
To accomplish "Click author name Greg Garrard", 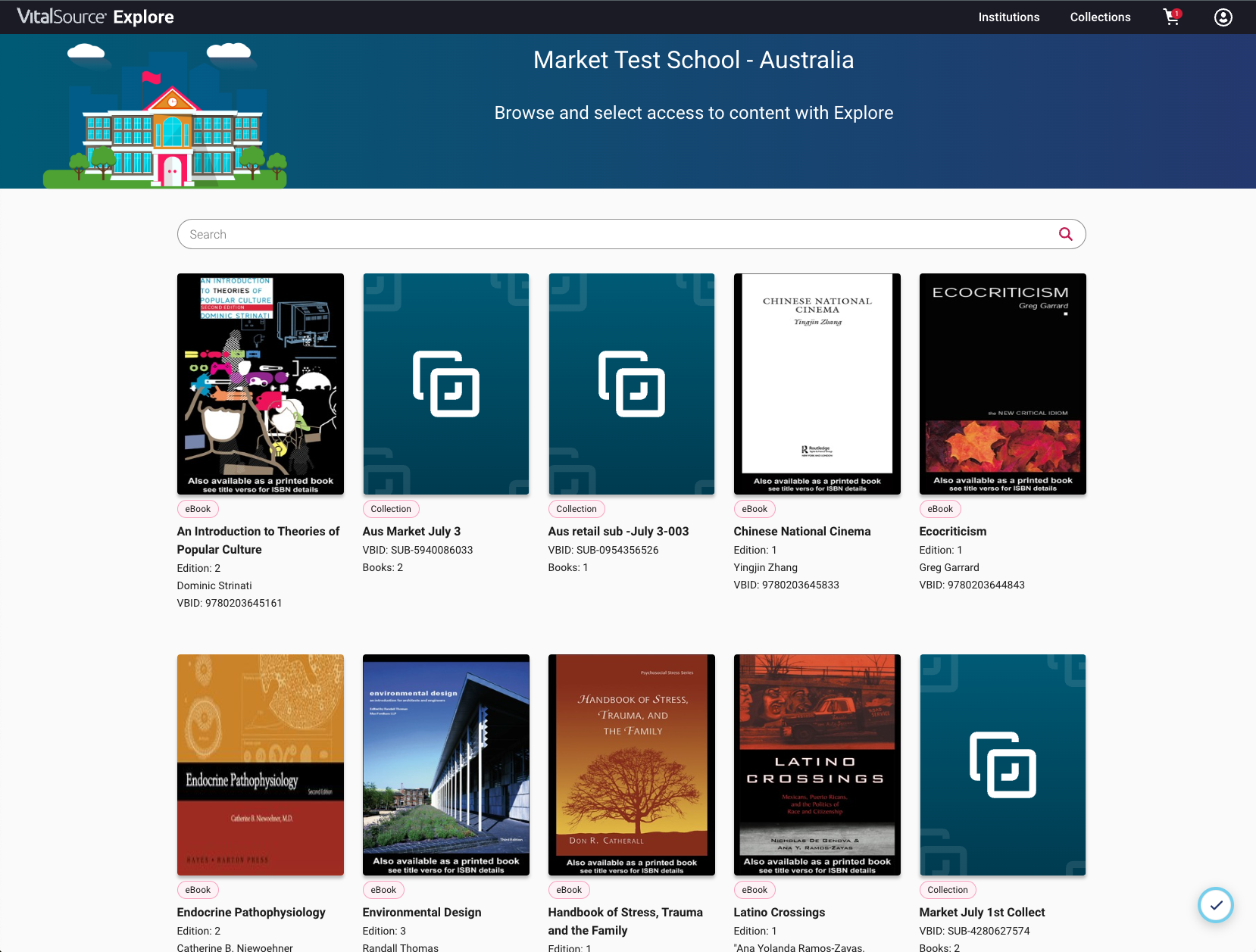I will coord(949,567).
